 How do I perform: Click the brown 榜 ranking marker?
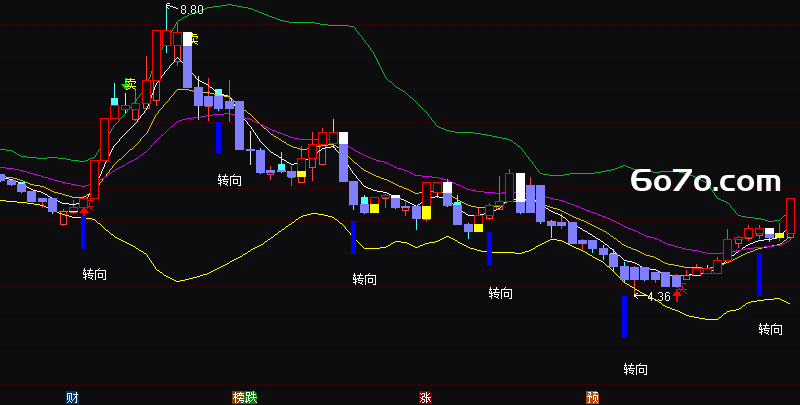pyautogui.click(x=238, y=397)
